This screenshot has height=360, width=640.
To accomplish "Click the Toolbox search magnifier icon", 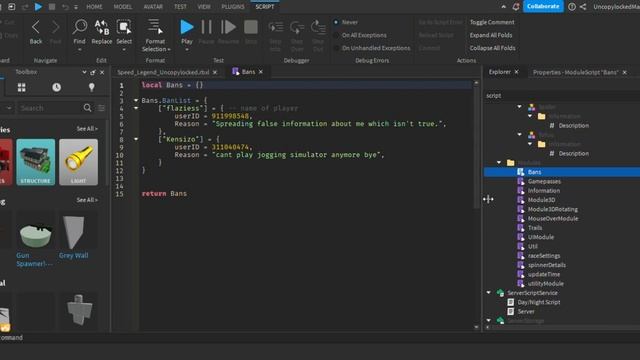I will click(87, 108).
